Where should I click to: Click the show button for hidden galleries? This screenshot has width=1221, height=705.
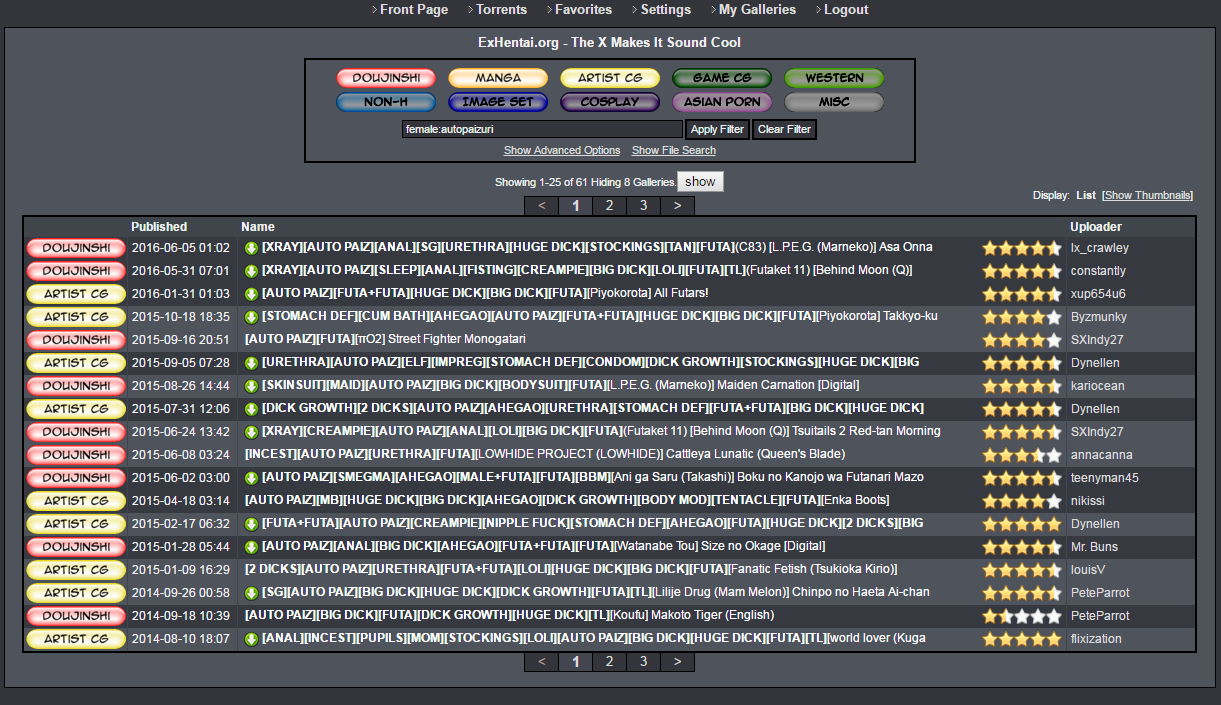(700, 182)
